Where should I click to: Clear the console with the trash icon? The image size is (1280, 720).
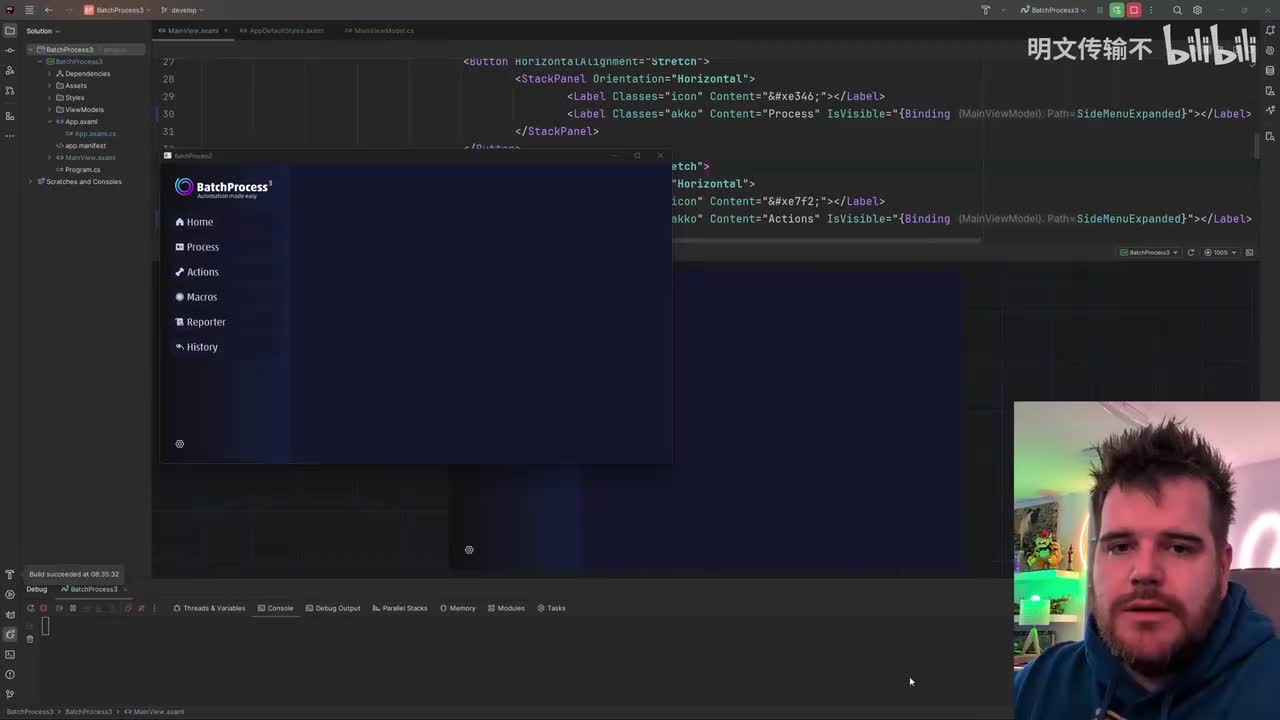point(30,639)
